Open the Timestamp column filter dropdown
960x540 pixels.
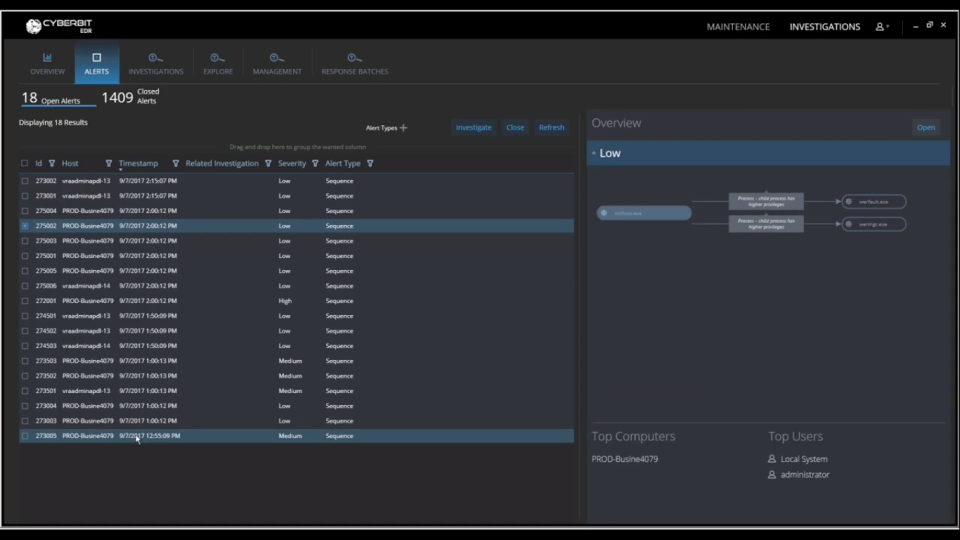tap(176, 164)
